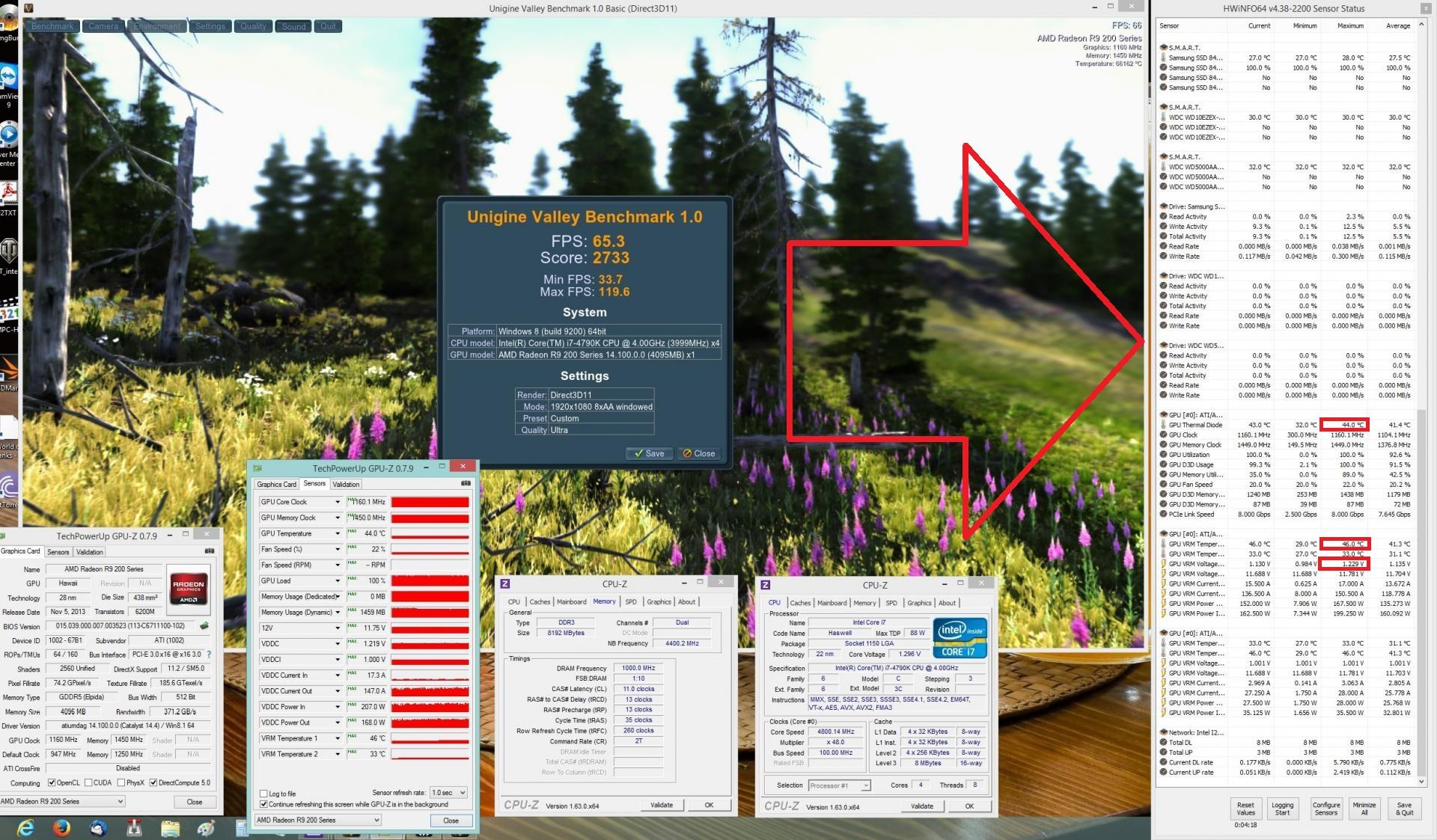Viewport: 1437px width, 840px height.
Task: Open the GPU Load sensor dropdown
Action: click(x=337, y=580)
